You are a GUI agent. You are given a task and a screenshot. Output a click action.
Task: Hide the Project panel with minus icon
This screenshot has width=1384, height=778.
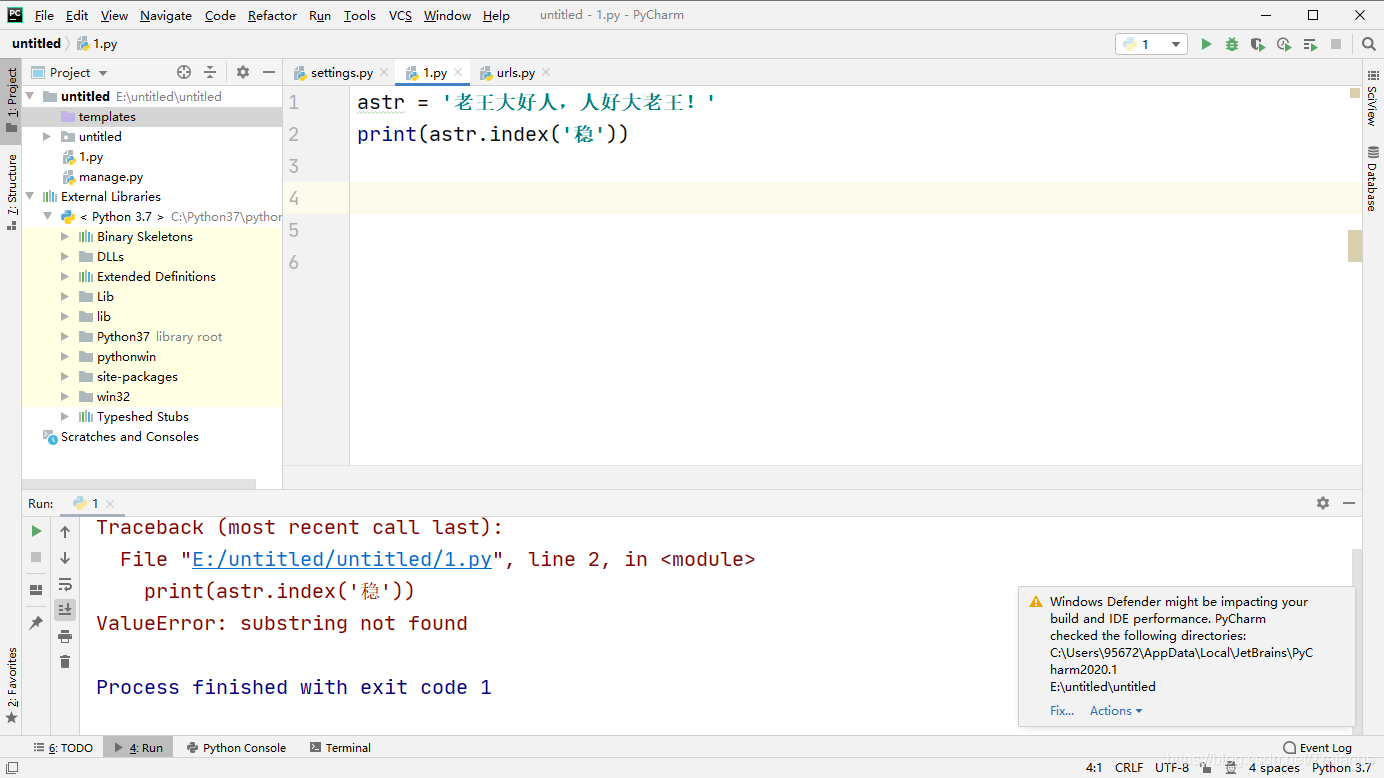[x=269, y=72]
